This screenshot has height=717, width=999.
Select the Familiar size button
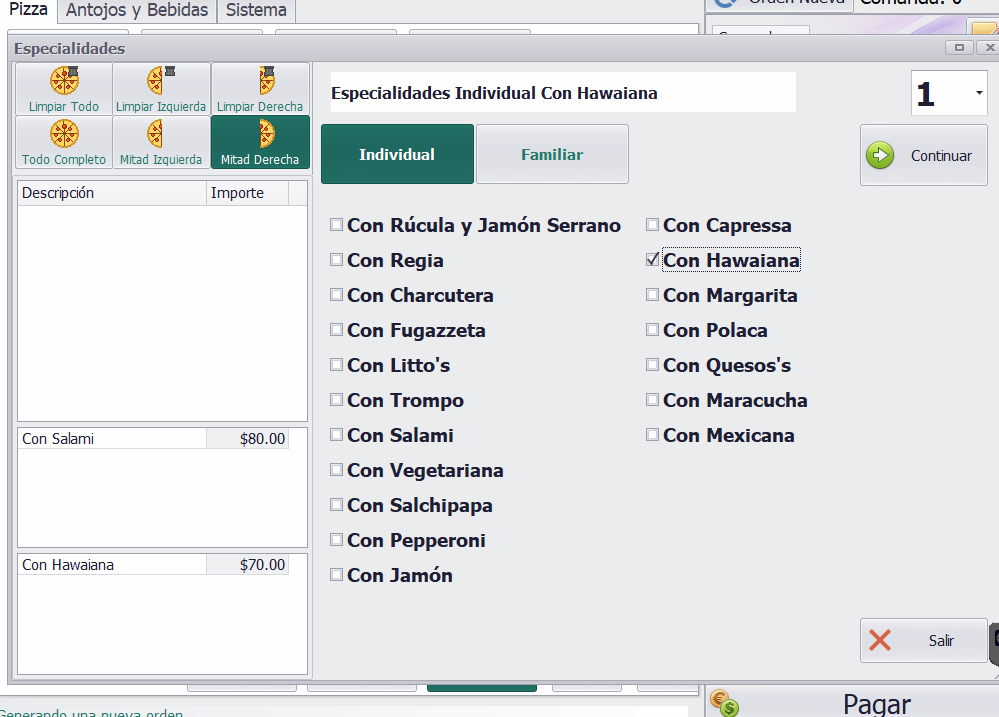(552, 154)
